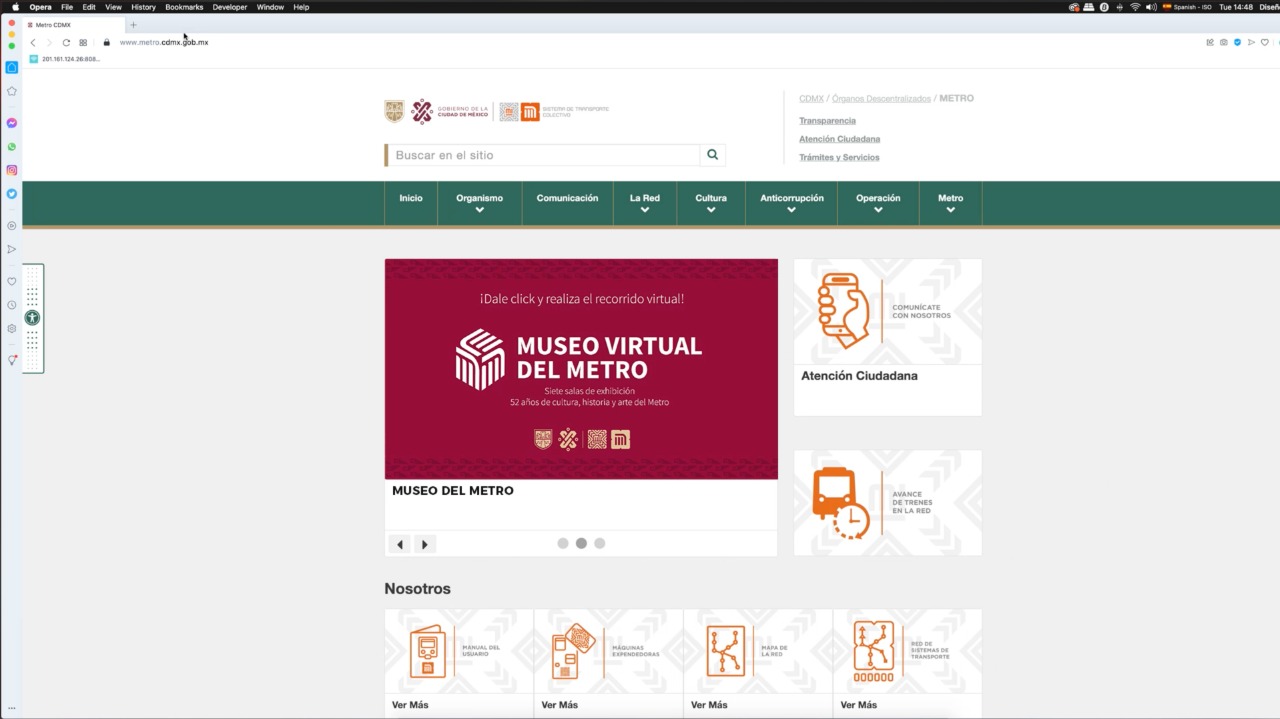The width and height of the screenshot is (1280, 719).
Task: Open the Avance de Trenes bus icon
Action: pos(841,503)
